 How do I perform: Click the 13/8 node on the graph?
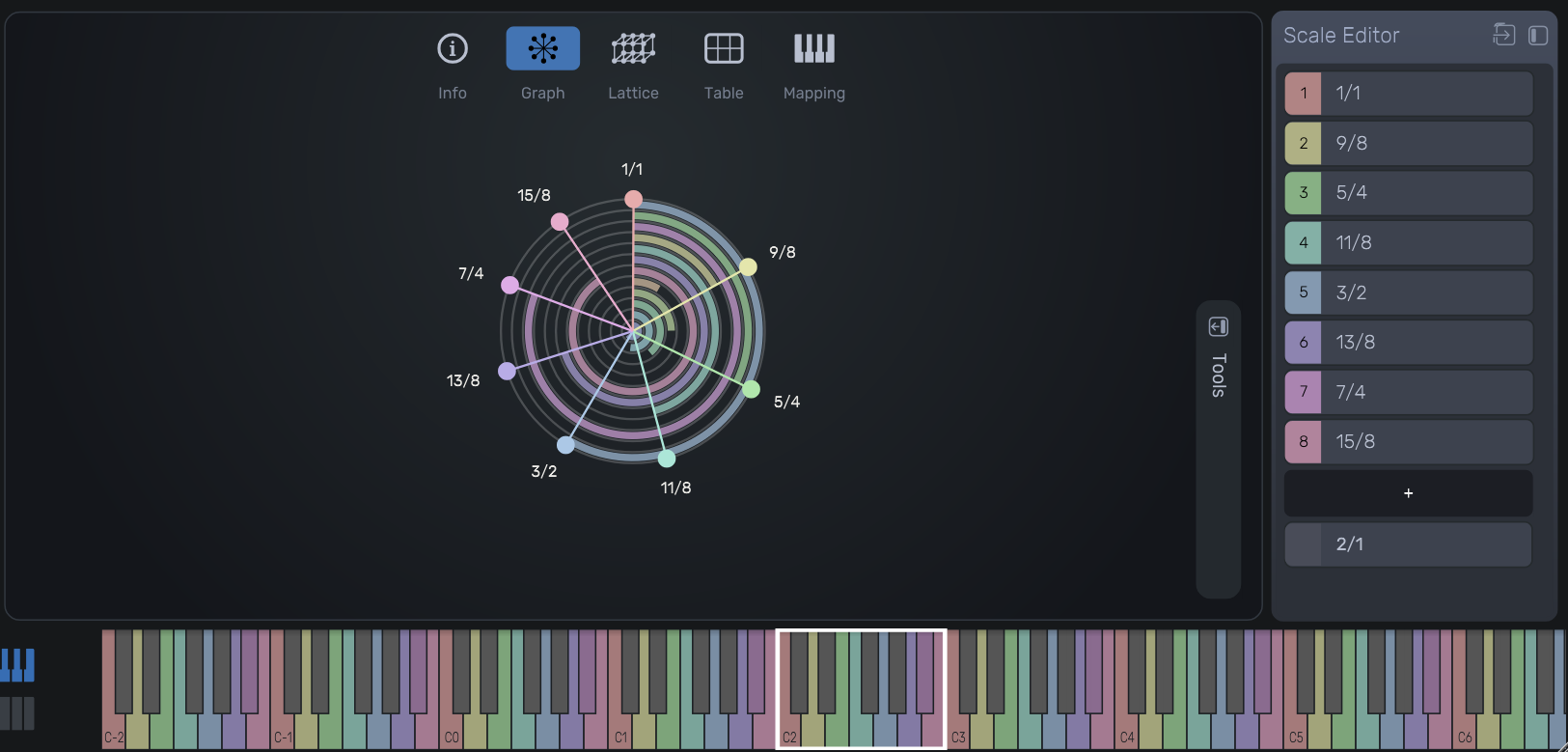[x=507, y=371]
